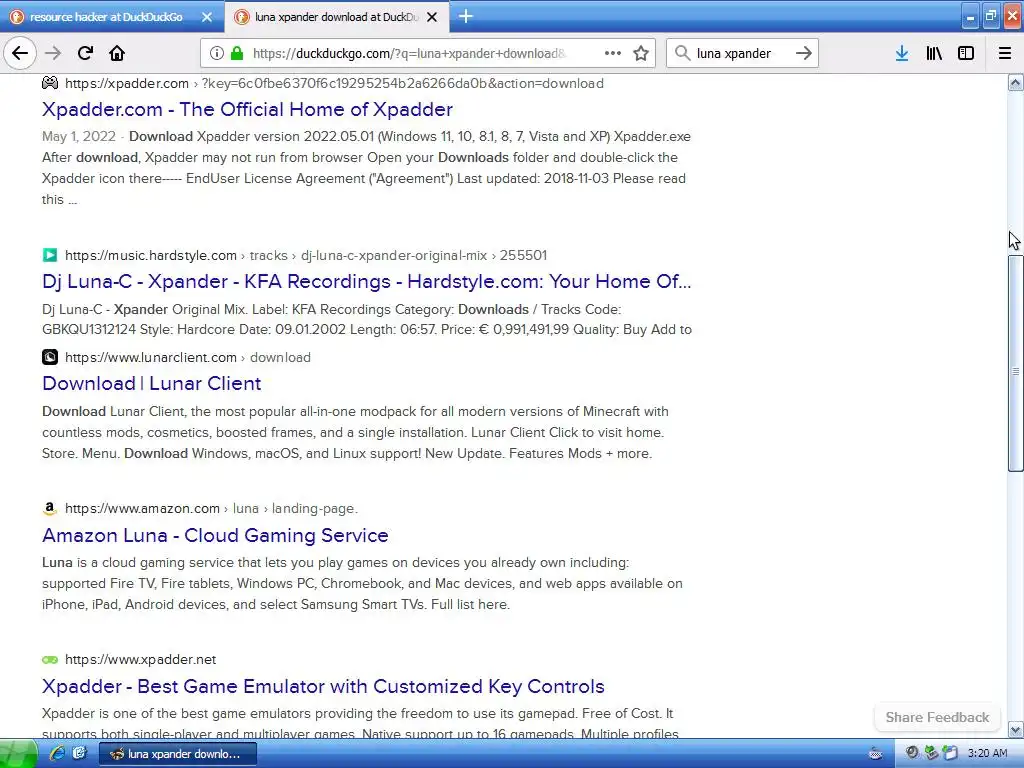The image size is (1024, 768).
Task: Click the https://www.amazon.com URL text
Action: pyautogui.click(x=142, y=508)
